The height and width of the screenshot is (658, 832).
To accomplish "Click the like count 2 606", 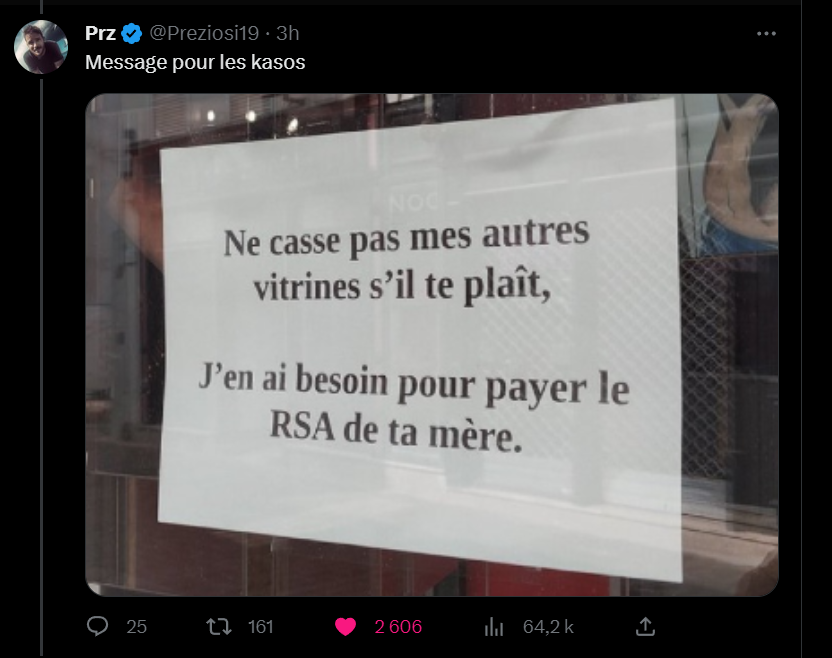I will (398, 627).
